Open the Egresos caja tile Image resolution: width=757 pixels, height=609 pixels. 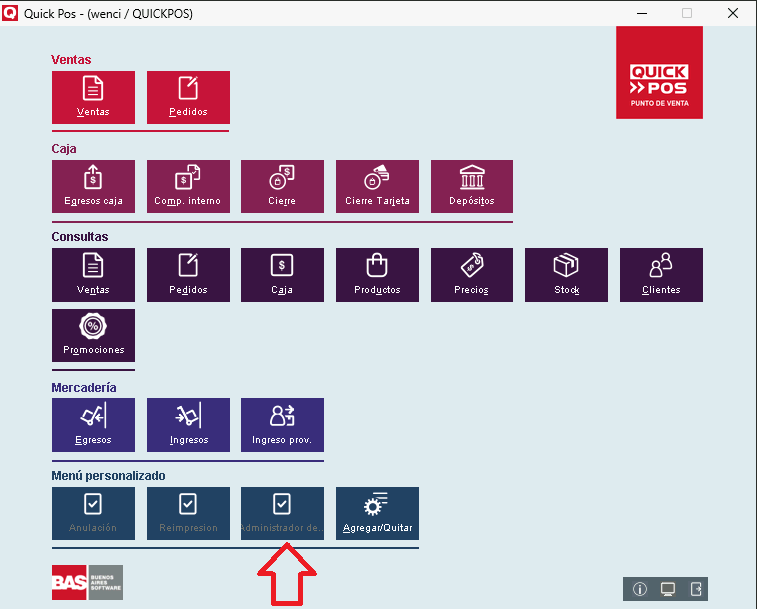click(x=93, y=186)
